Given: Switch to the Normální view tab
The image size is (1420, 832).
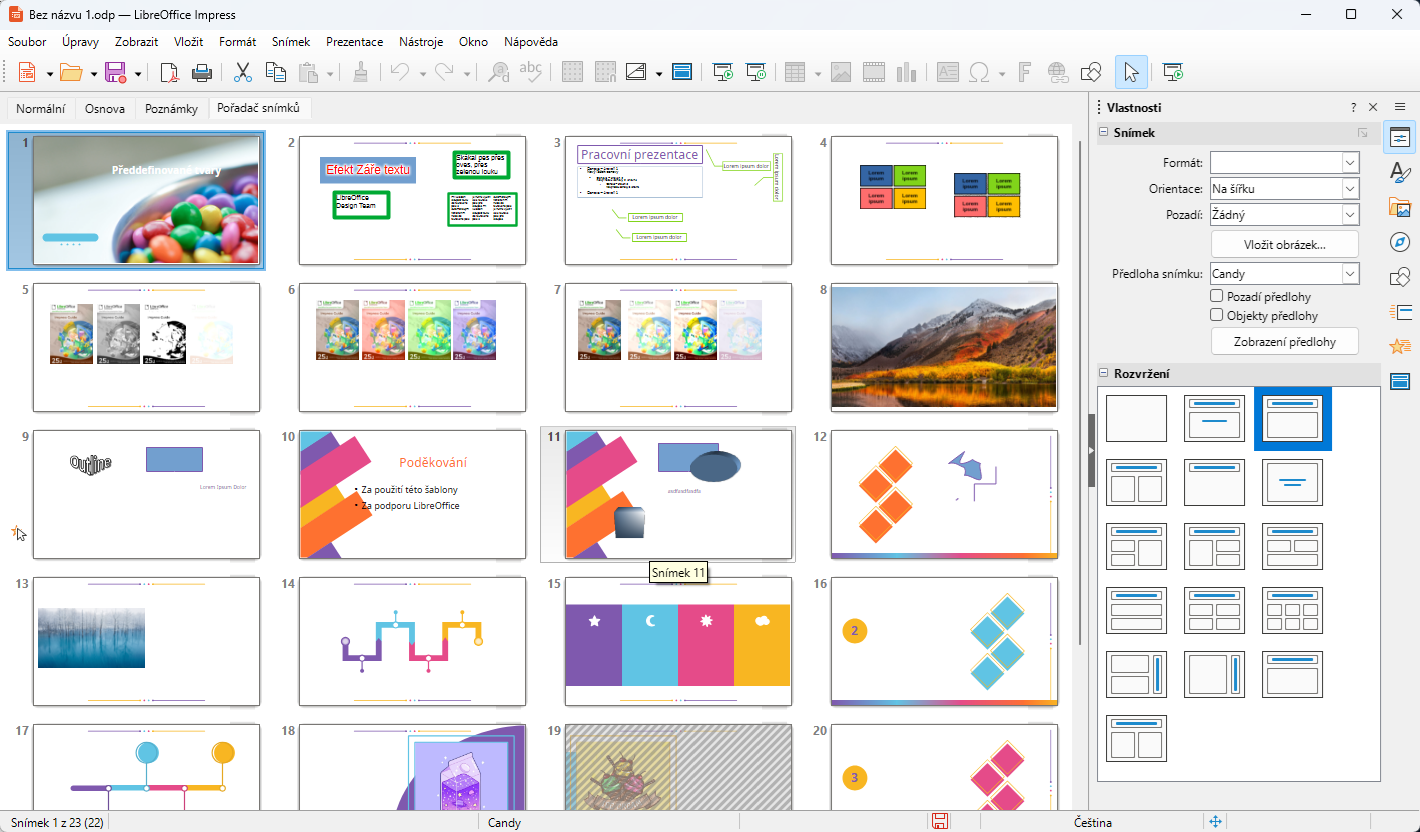Looking at the screenshot, I should pos(41,109).
